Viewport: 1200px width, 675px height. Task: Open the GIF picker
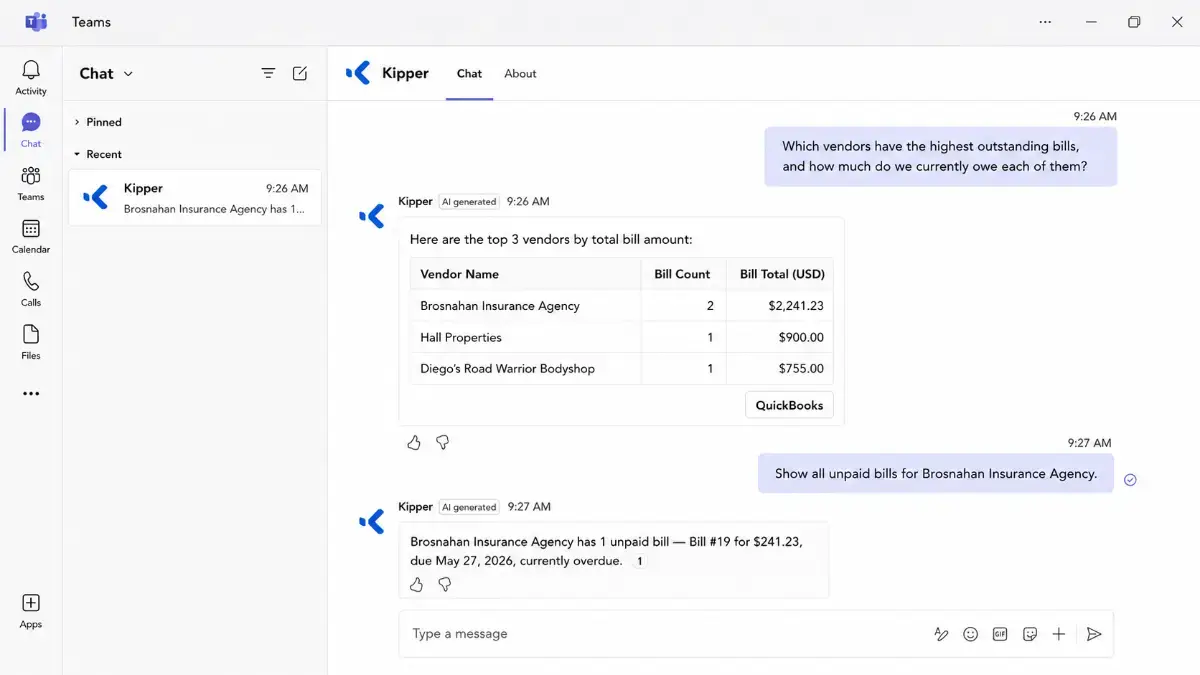pyautogui.click(x=1000, y=634)
